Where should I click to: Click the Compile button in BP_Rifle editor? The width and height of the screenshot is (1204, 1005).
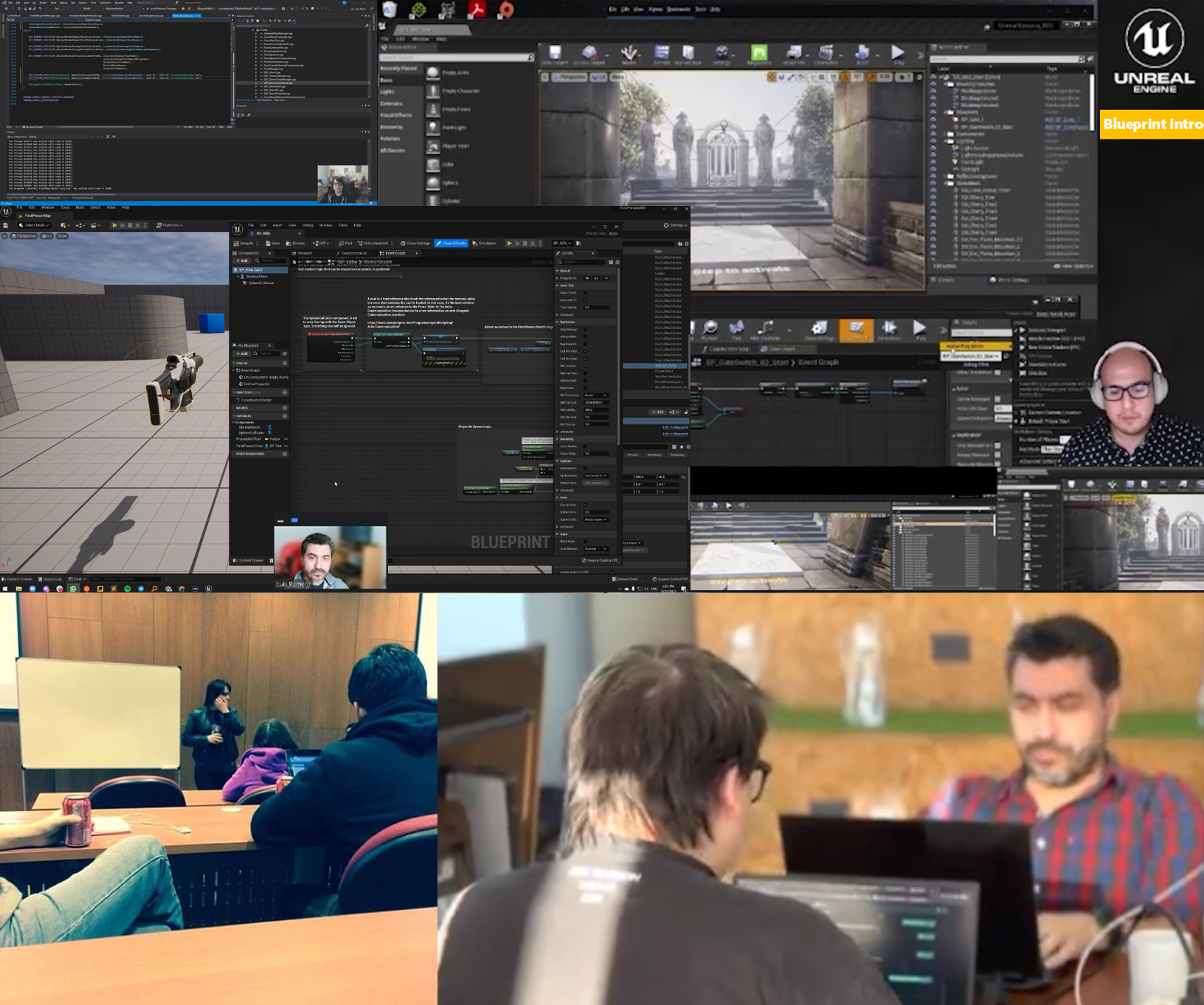[x=243, y=244]
